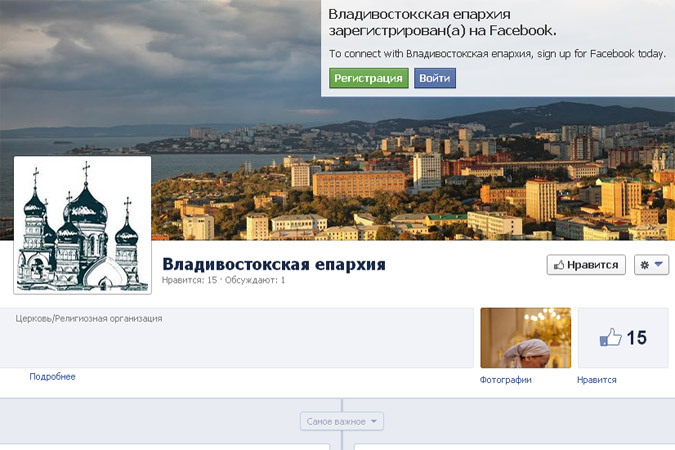This screenshot has width=675, height=450.
Task: Click the Обсуждают: 1 count text
Action: (256, 281)
